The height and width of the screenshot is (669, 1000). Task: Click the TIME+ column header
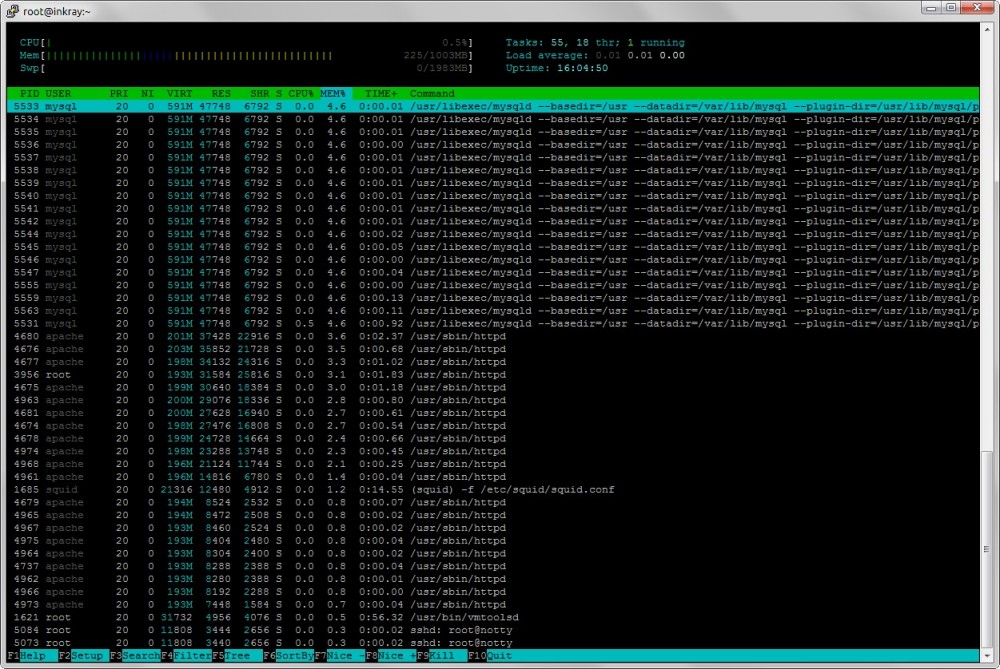pyautogui.click(x=381, y=93)
